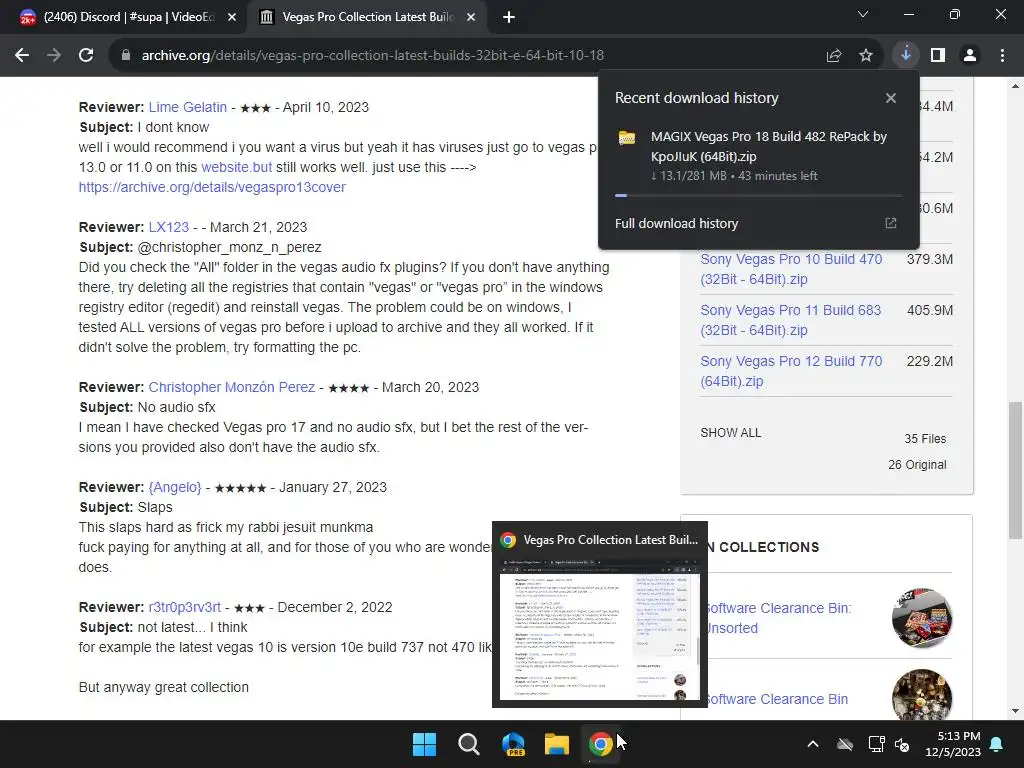Click the zip folder icon in downloads
The width and height of the screenshot is (1024, 768).
(x=627, y=138)
